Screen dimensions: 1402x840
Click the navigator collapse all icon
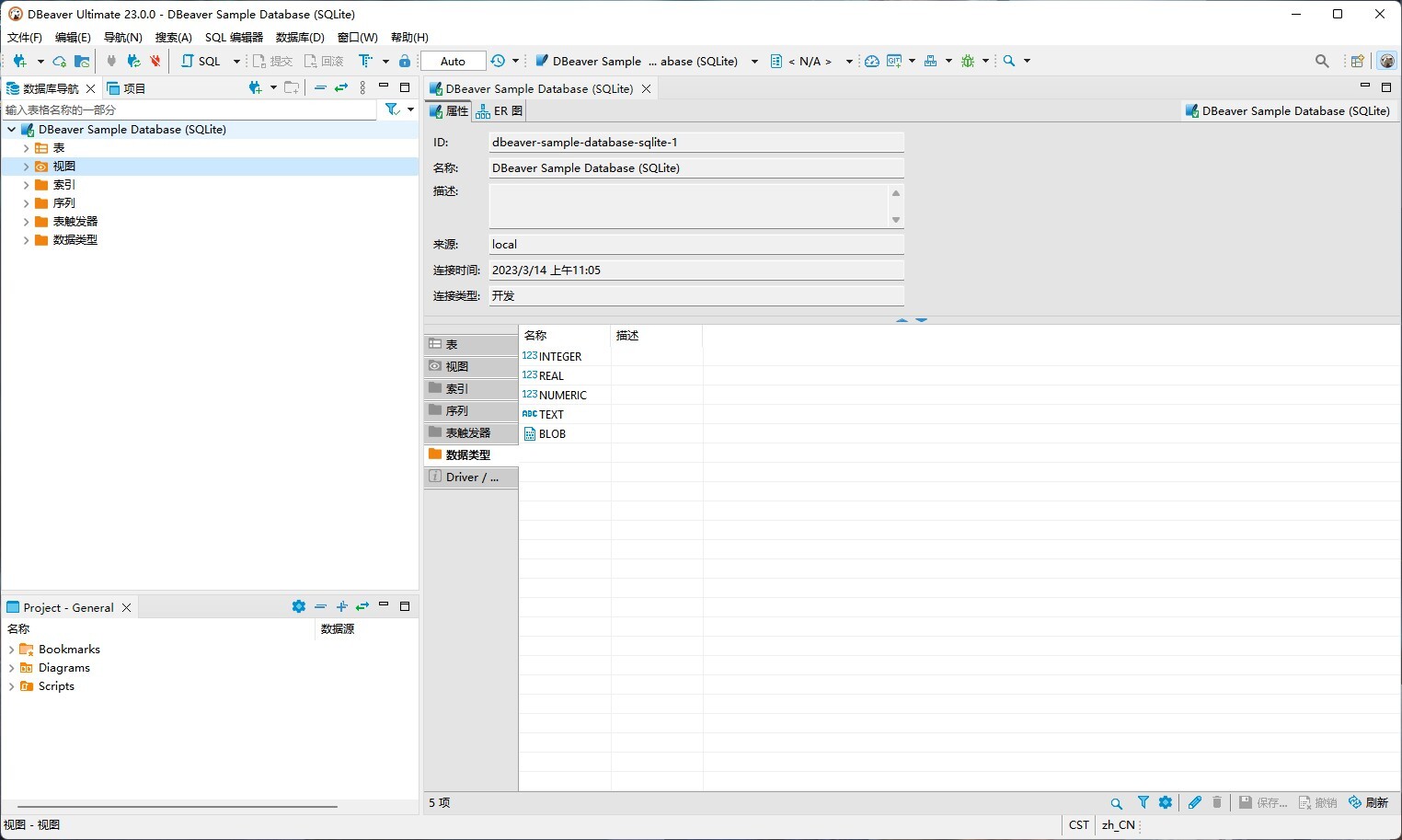point(320,87)
